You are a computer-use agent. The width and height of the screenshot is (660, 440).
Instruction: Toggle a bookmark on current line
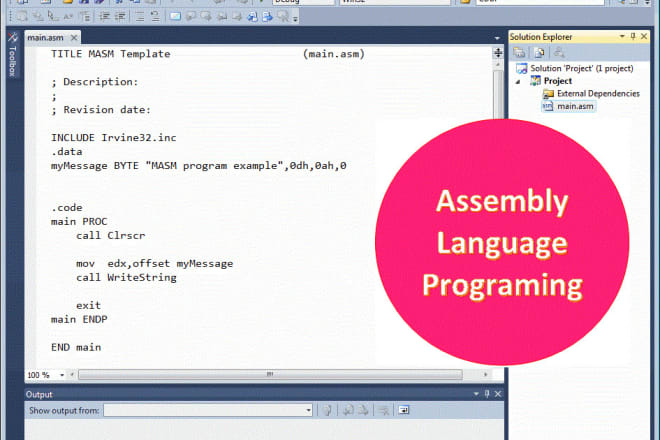(175, 16)
